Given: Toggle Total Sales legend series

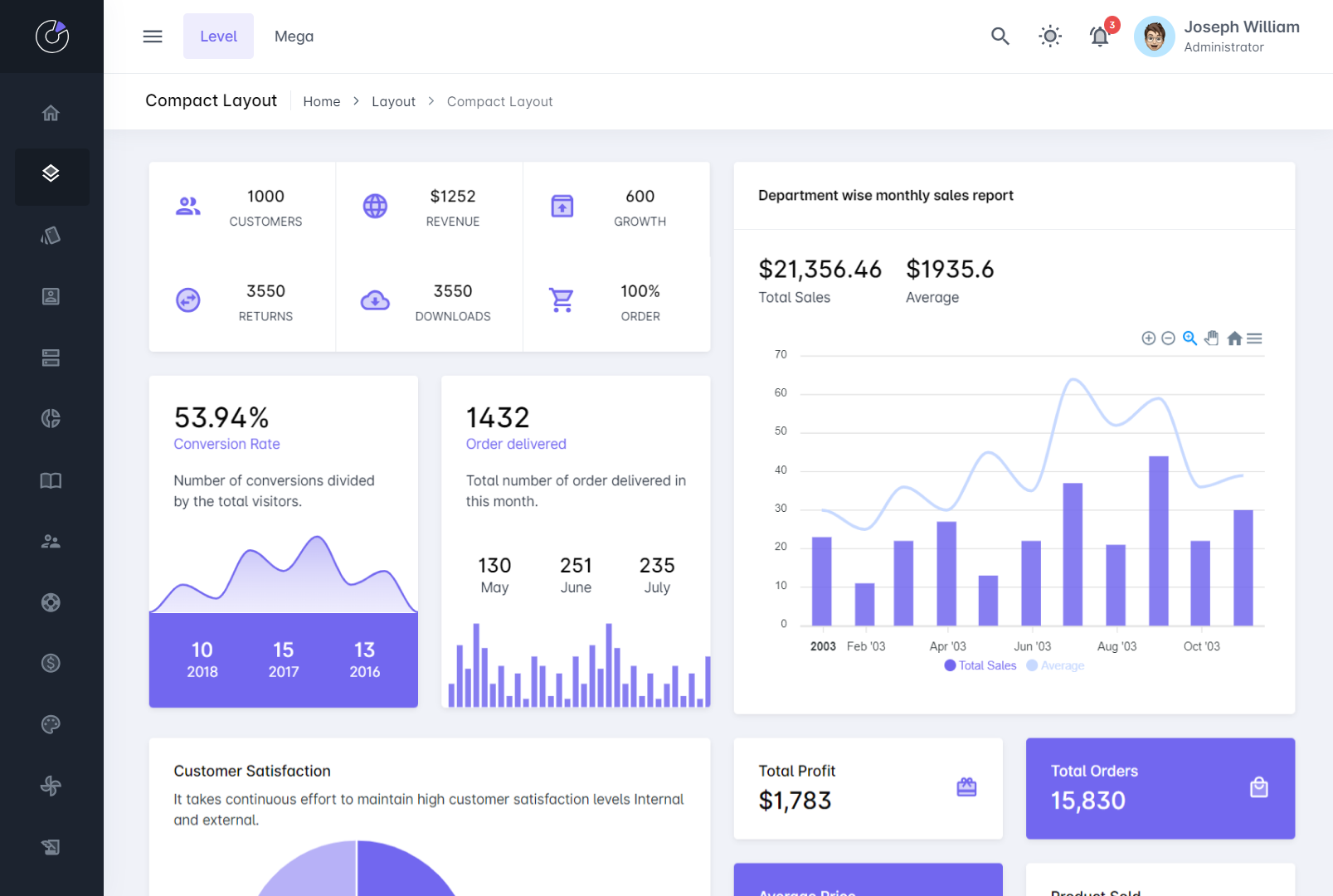Looking at the screenshot, I should (x=980, y=665).
